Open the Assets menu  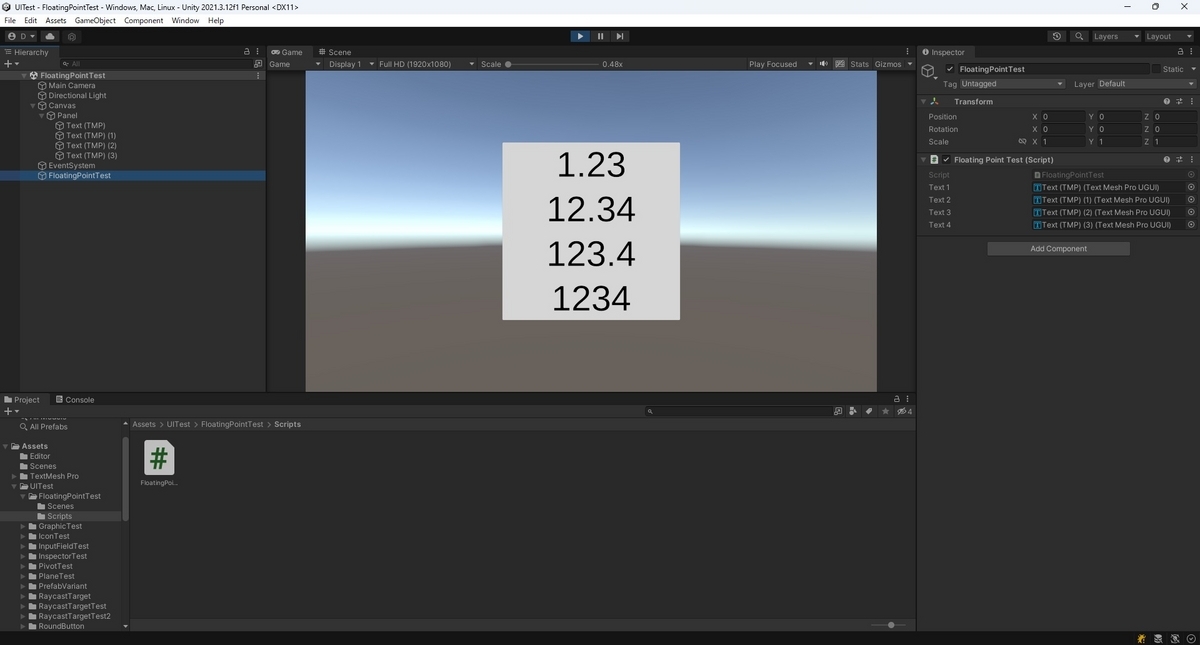tap(56, 20)
